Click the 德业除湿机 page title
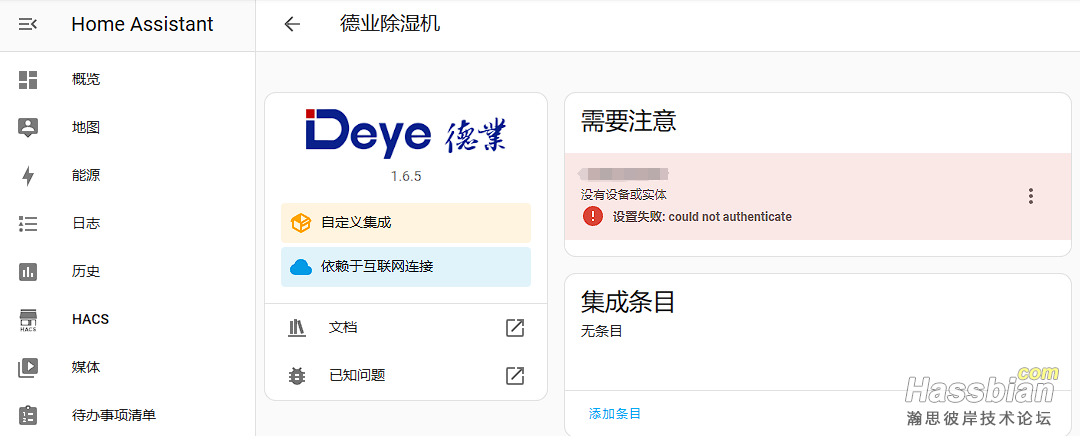Viewport: 1080px width, 436px height. [390, 25]
